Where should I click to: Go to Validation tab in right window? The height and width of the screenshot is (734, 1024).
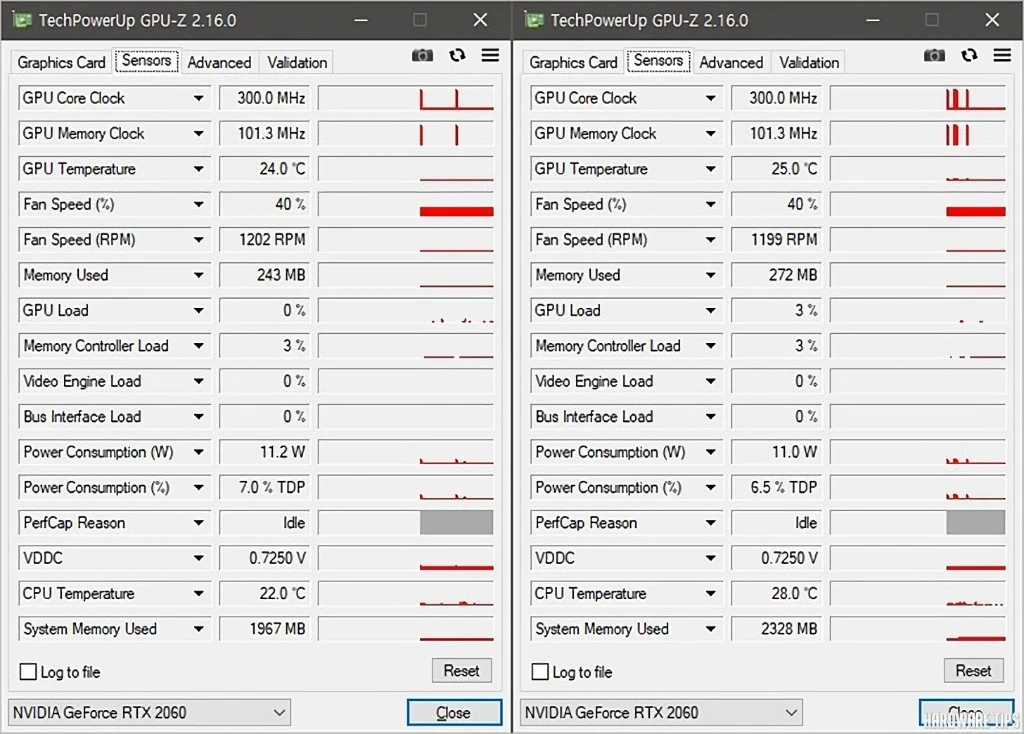tap(809, 63)
